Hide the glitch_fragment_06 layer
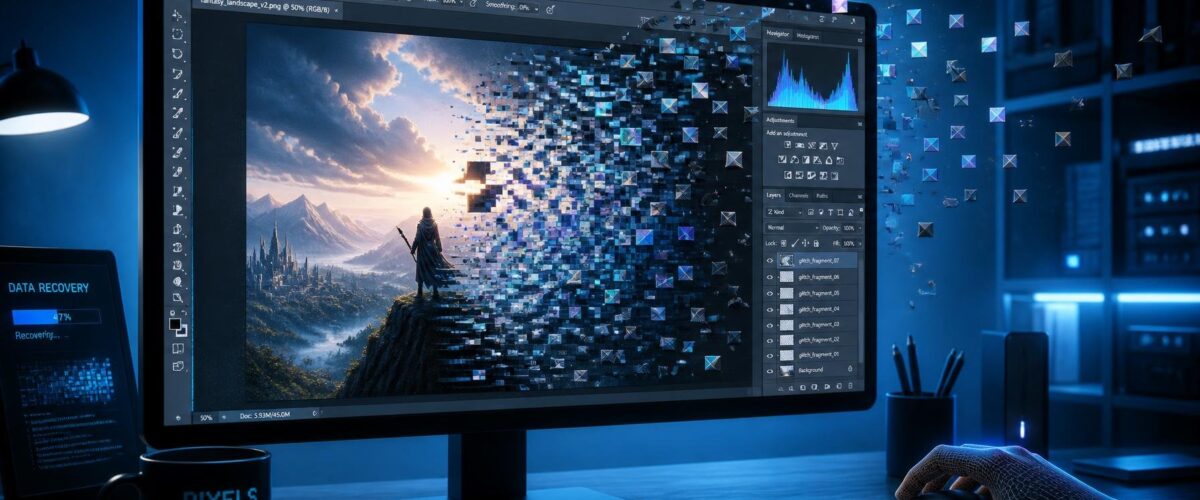 [x=770, y=277]
